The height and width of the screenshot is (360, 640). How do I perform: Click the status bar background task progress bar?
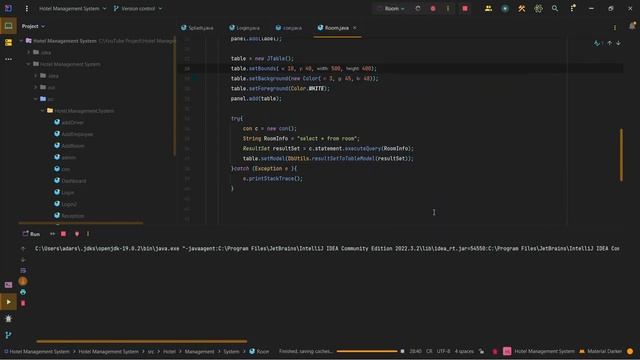click(x=367, y=351)
